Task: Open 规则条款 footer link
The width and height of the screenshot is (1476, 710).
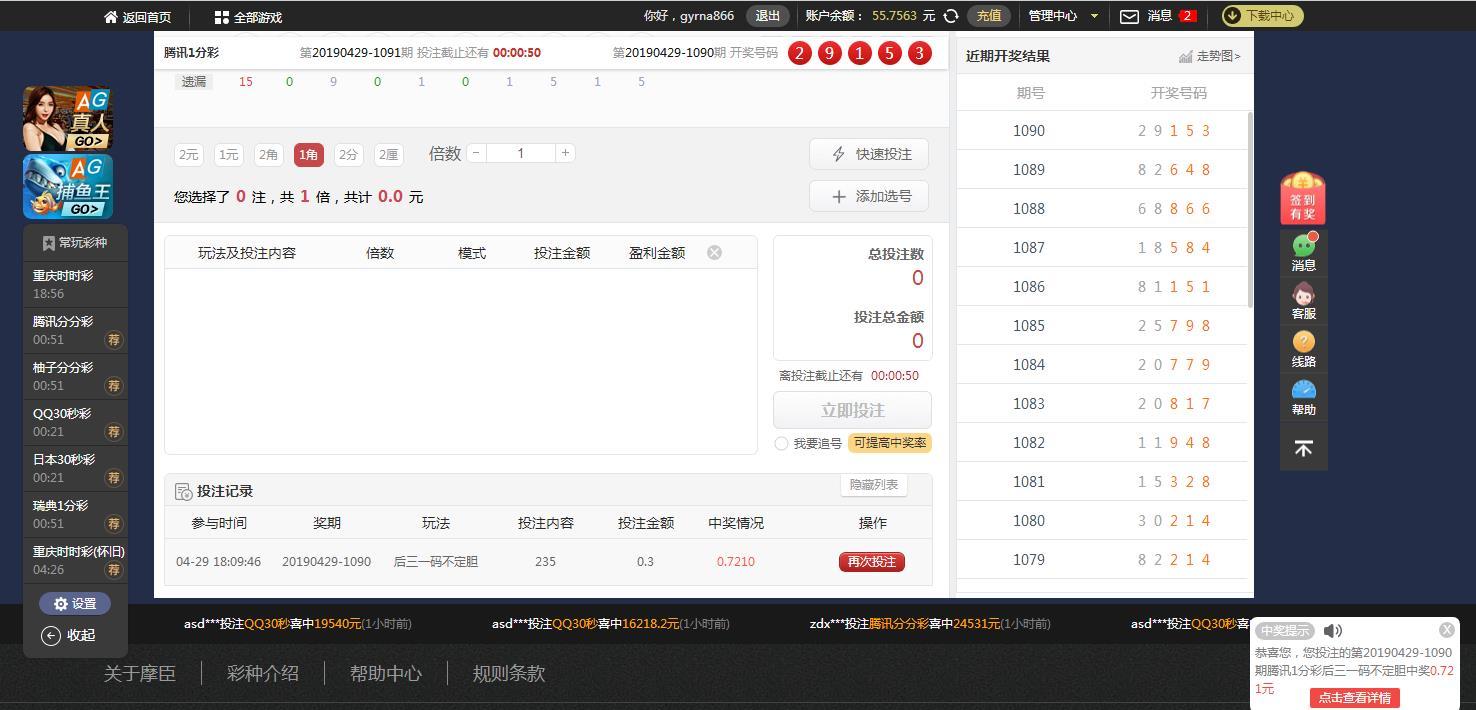Action: tap(509, 674)
